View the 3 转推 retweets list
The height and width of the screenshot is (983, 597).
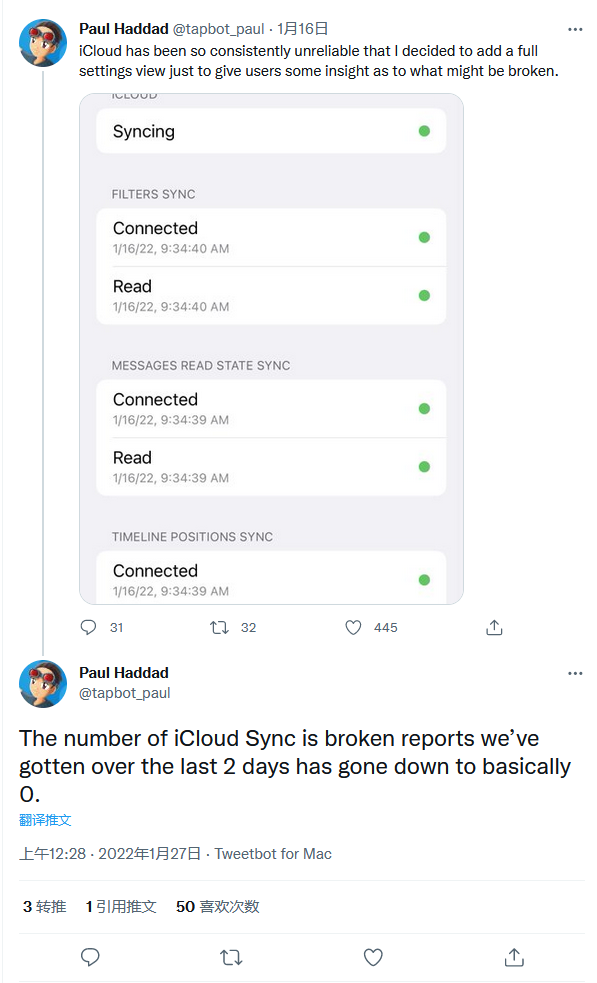point(45,907)
